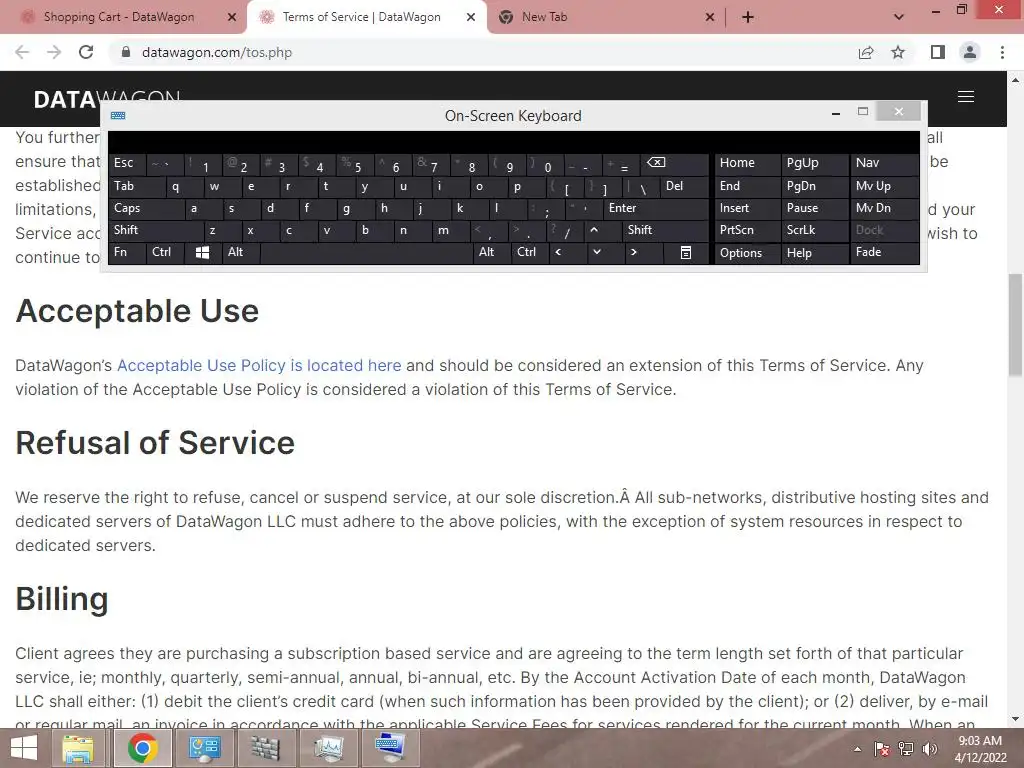
Task: Tap the up arrow key on the keyboard
Action: coord(594,230)
